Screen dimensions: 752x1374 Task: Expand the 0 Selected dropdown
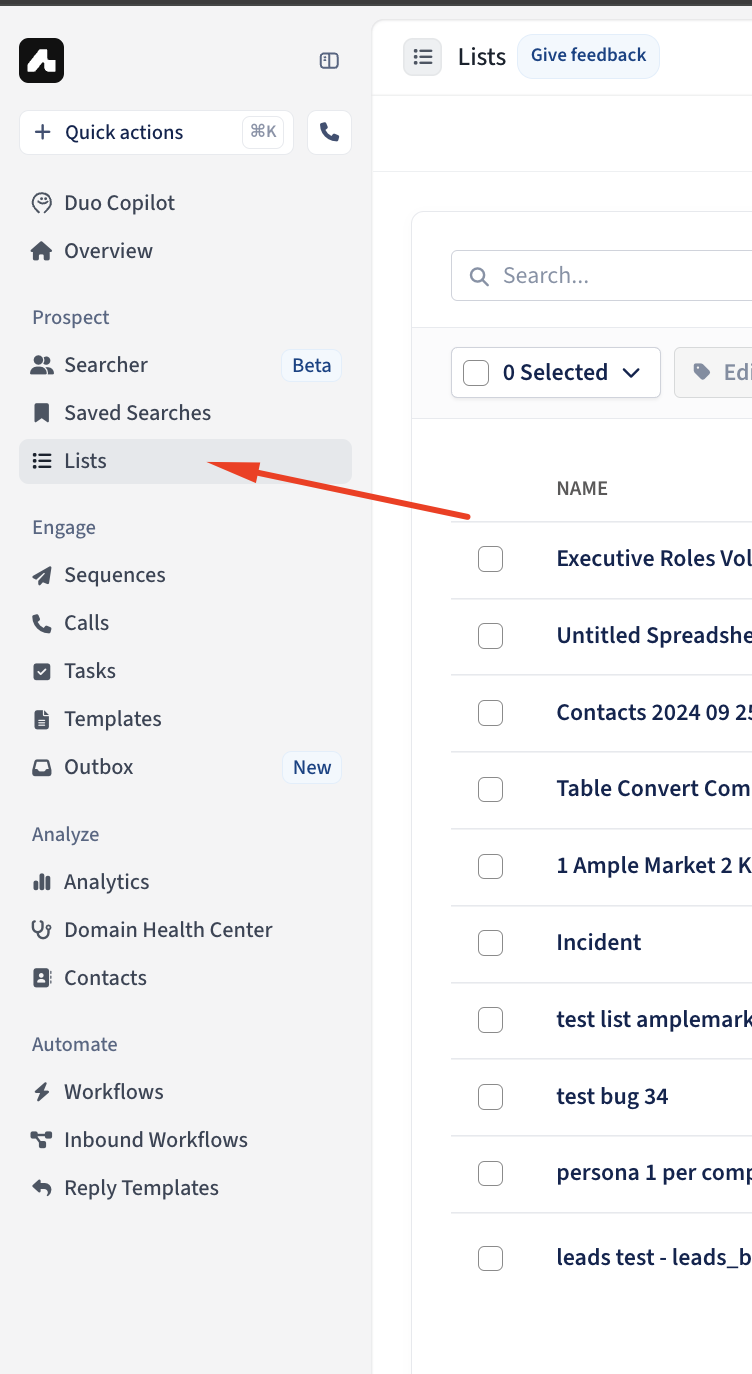click(556, 373)
